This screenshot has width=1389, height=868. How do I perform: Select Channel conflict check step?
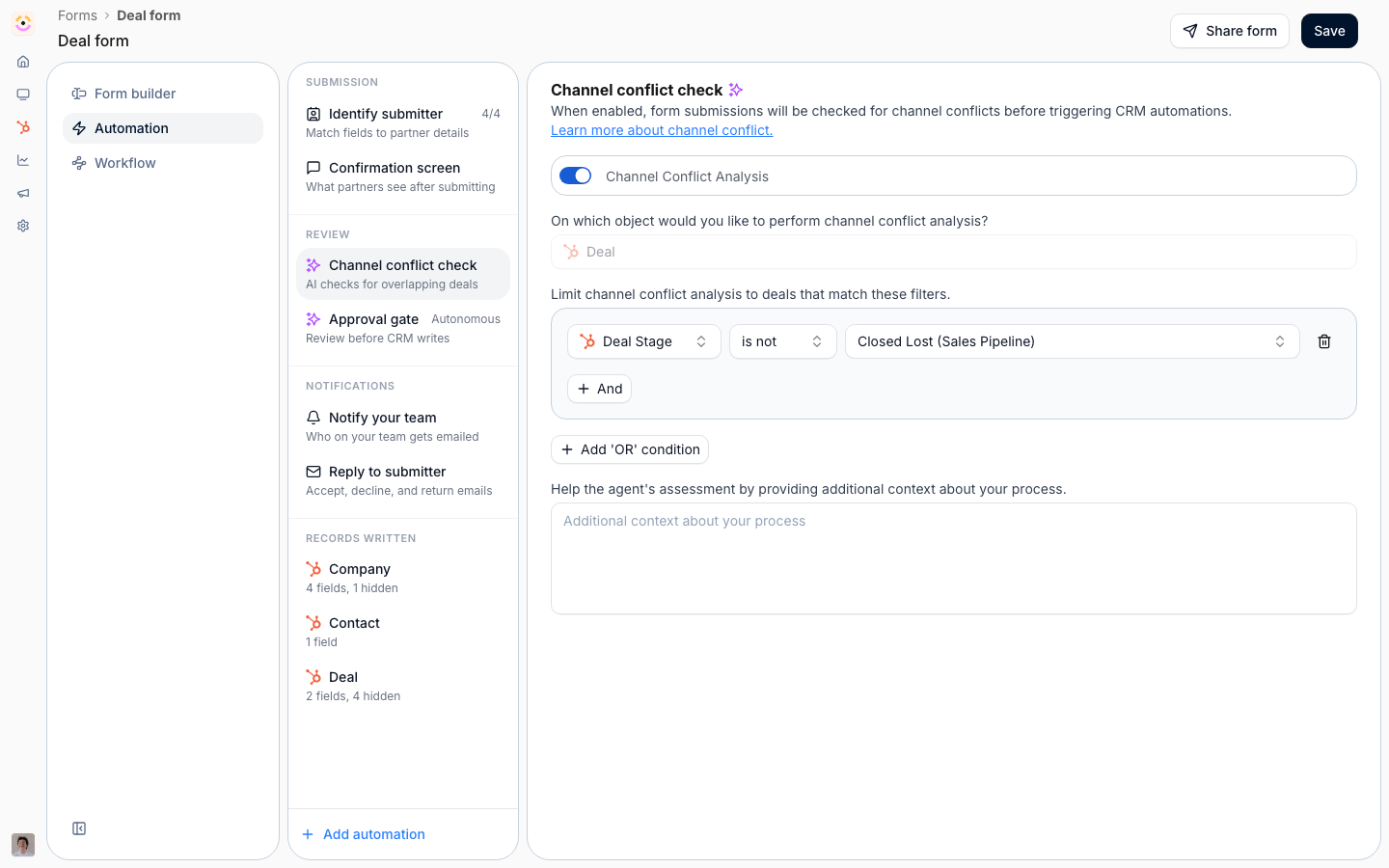403,274
